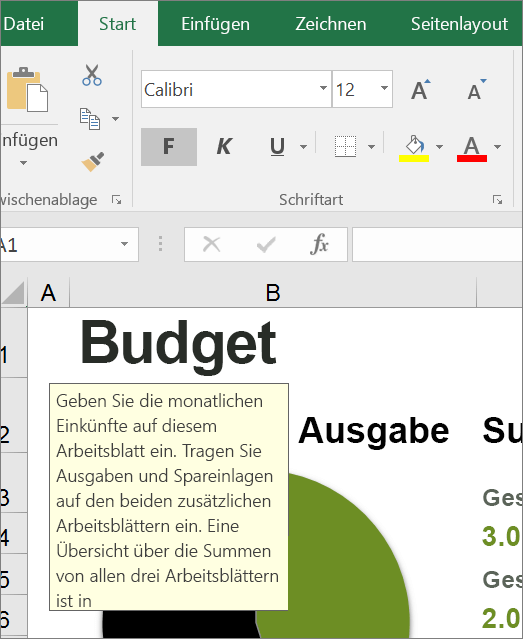Select row 3 header

(13, 483)
